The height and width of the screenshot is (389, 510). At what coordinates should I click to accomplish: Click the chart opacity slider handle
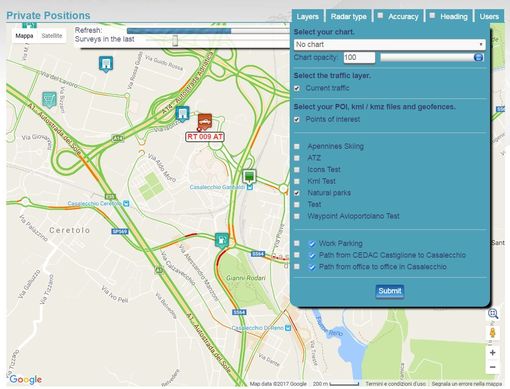coord(478,57)
